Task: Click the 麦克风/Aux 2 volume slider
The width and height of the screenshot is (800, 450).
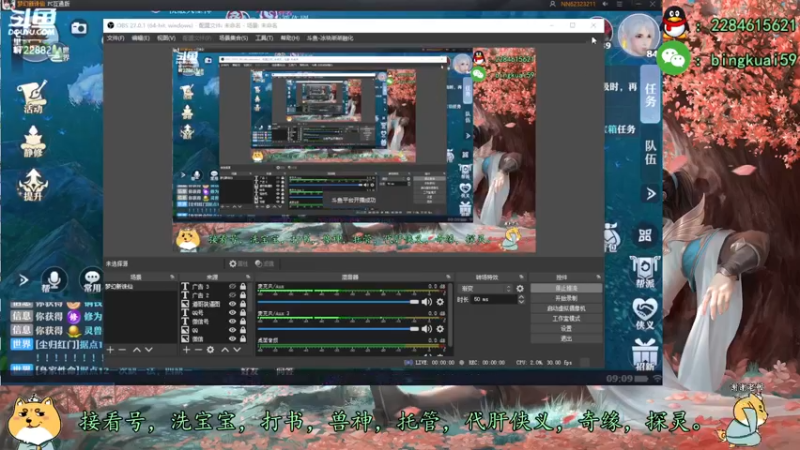Action: pos(338,329)
